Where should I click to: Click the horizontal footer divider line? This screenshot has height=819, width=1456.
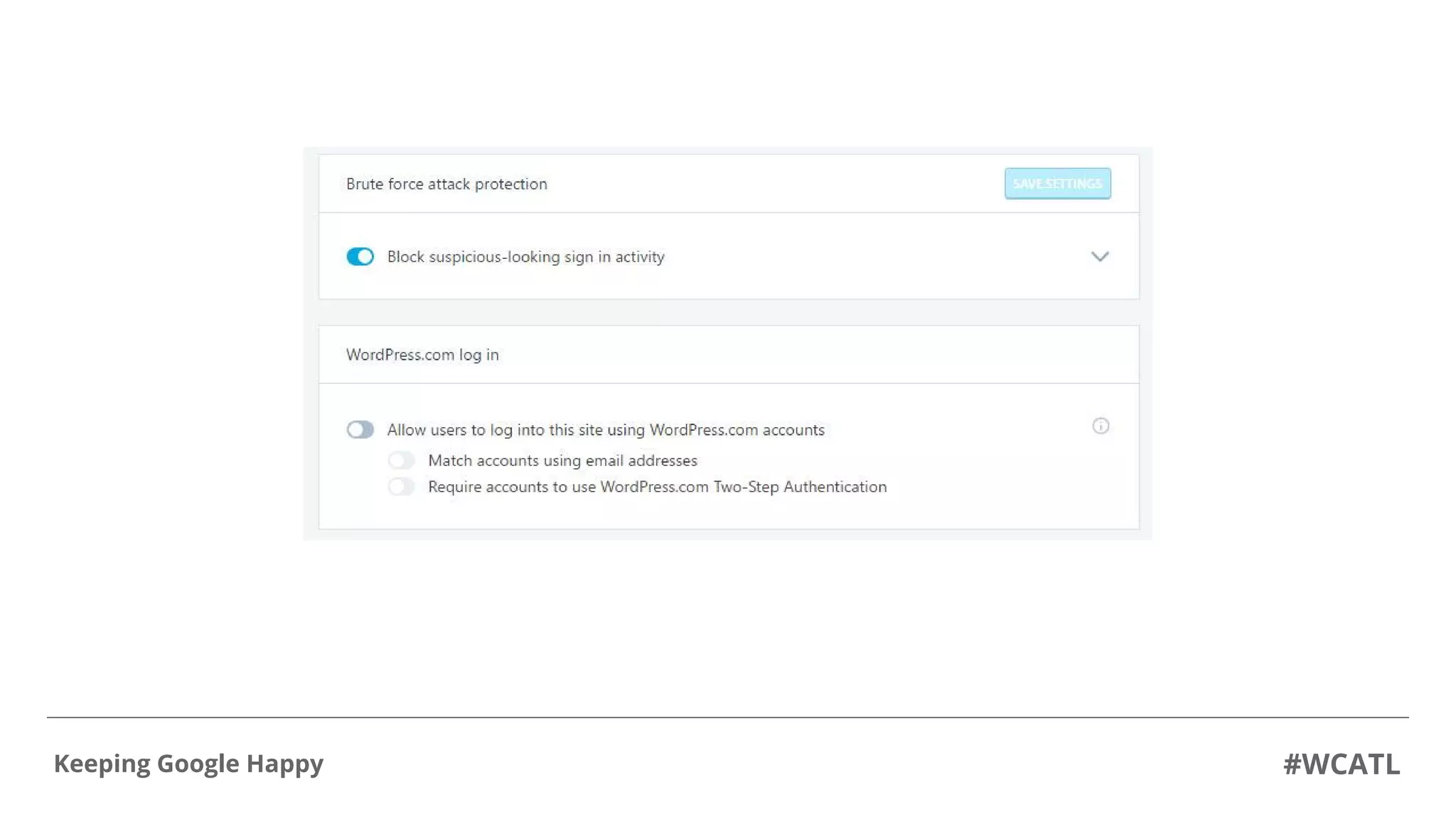click(x=727, y=717)
